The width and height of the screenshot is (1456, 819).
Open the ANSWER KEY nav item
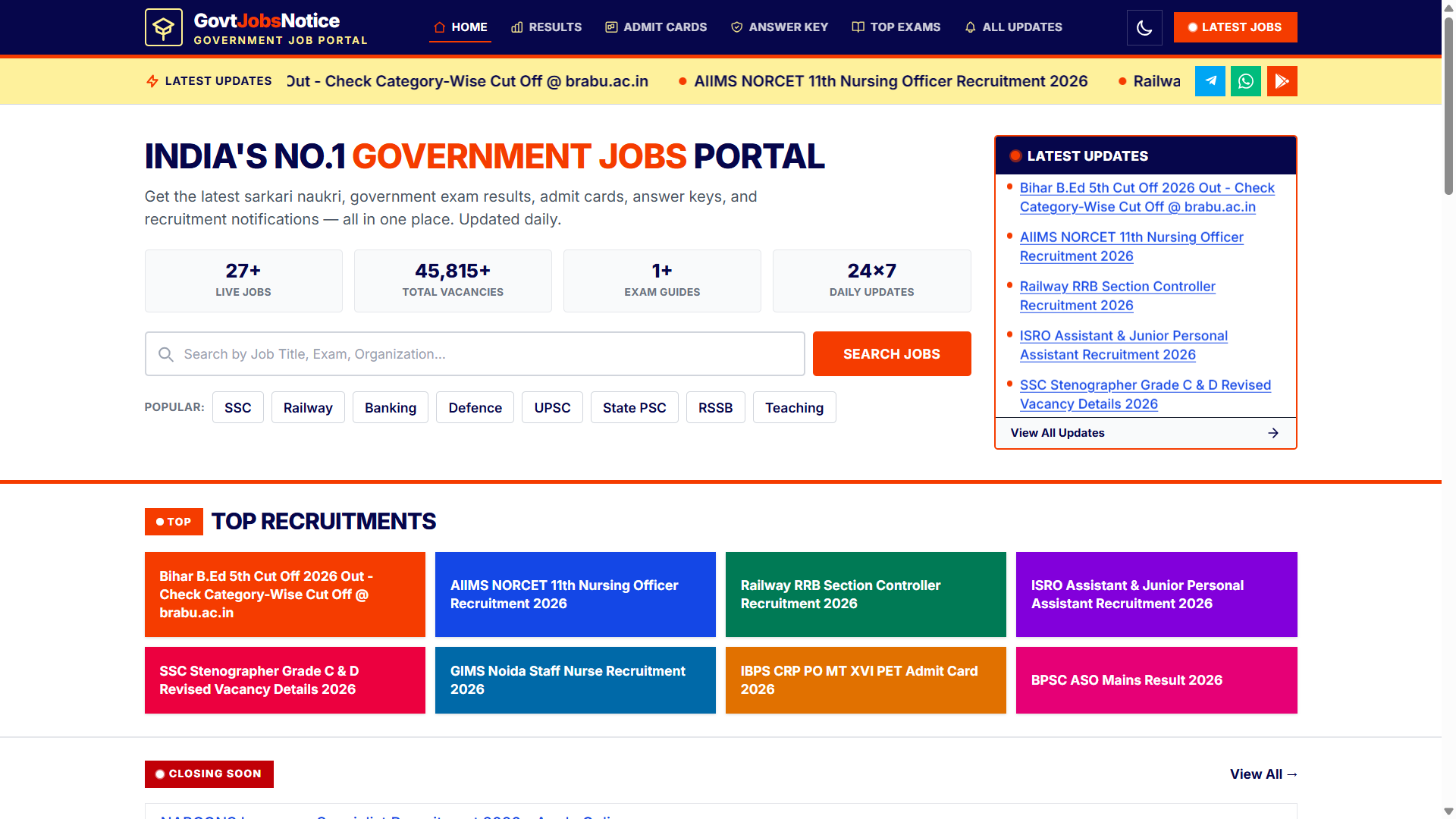tap(780, 27)
